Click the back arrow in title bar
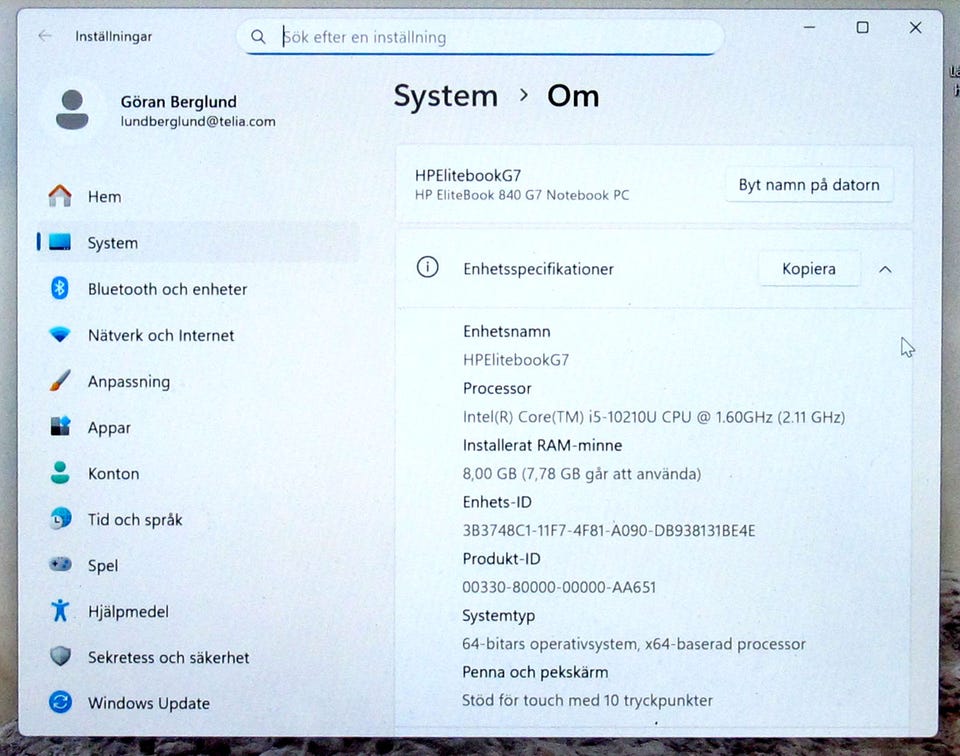The width and height of the screenshot is (960, 756). [45, 36]
